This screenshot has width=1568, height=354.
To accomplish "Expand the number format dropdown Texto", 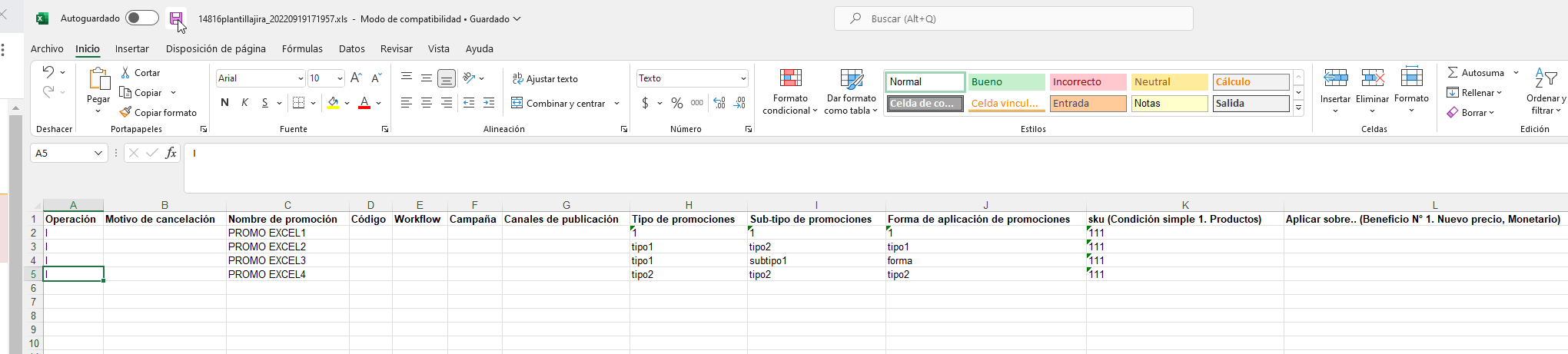I will 743,78.
